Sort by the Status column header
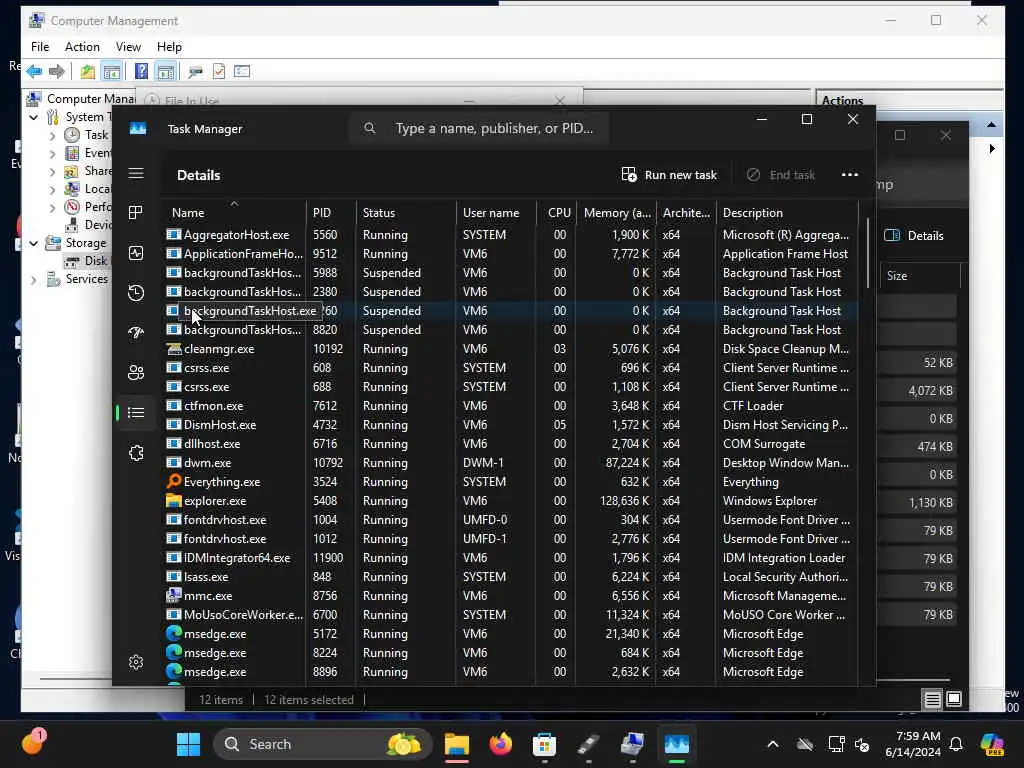 pyautogui.click(x=406, y=213)
